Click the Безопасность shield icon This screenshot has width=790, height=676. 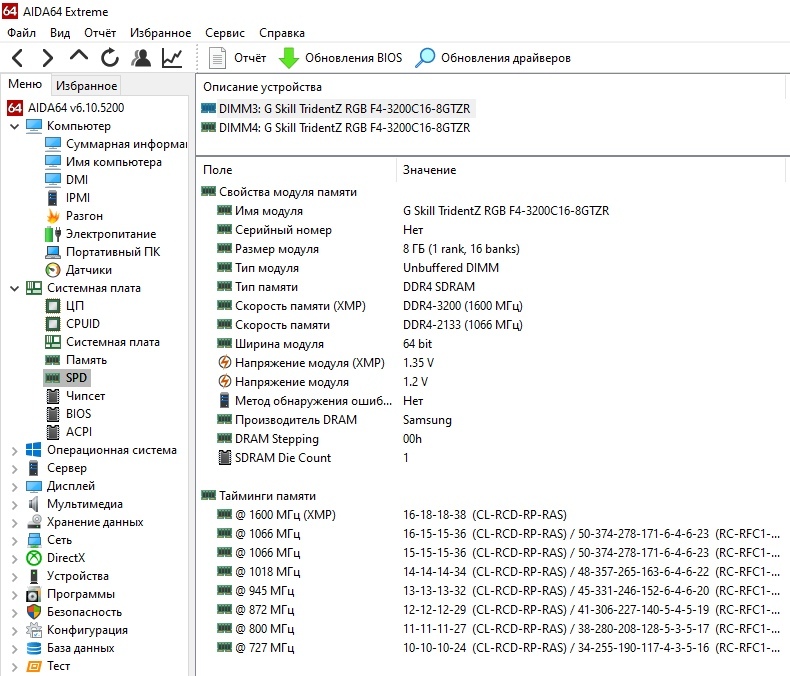tap(34, 612)
